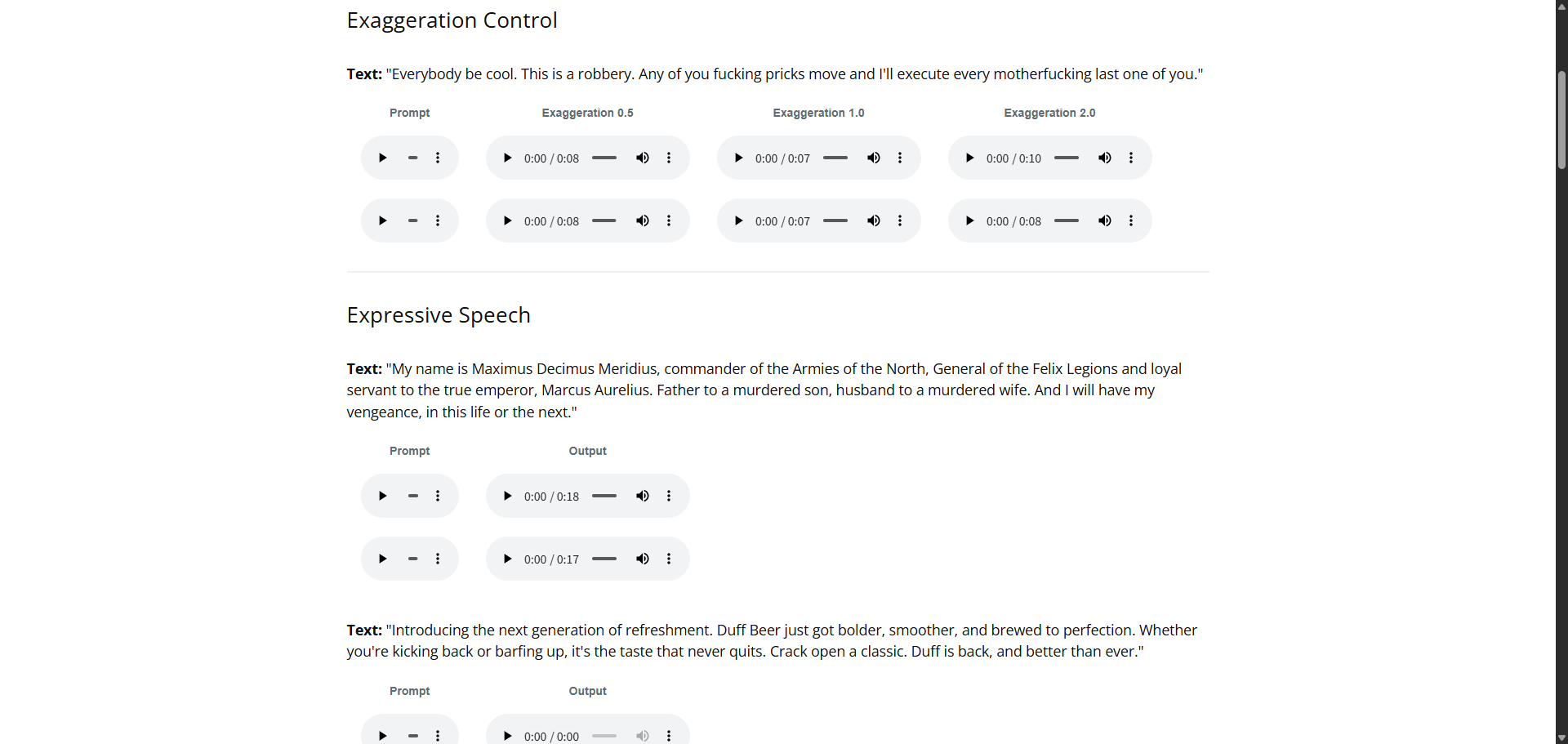Click scrollbar down arrow at bottom
The width and height of the screenshot is (1568, 744).
1561,737
